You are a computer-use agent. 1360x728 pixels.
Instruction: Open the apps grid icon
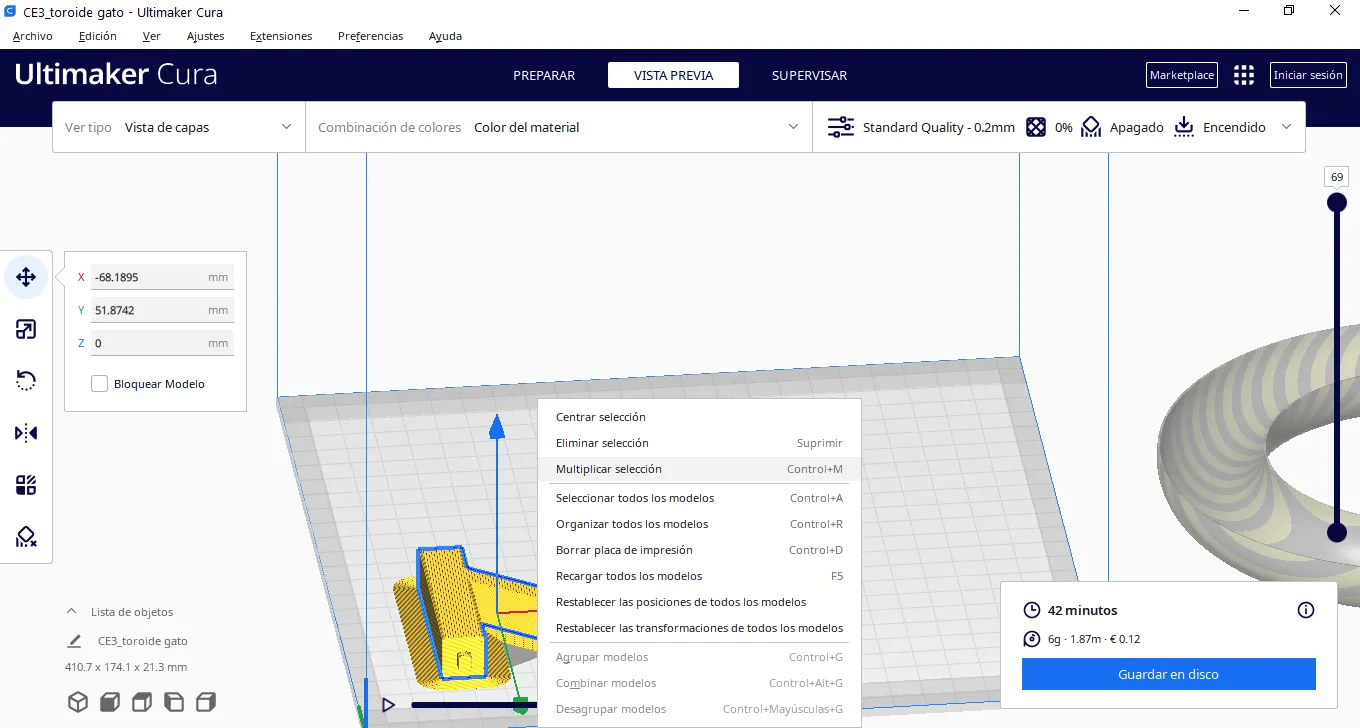coord(1243,75)
